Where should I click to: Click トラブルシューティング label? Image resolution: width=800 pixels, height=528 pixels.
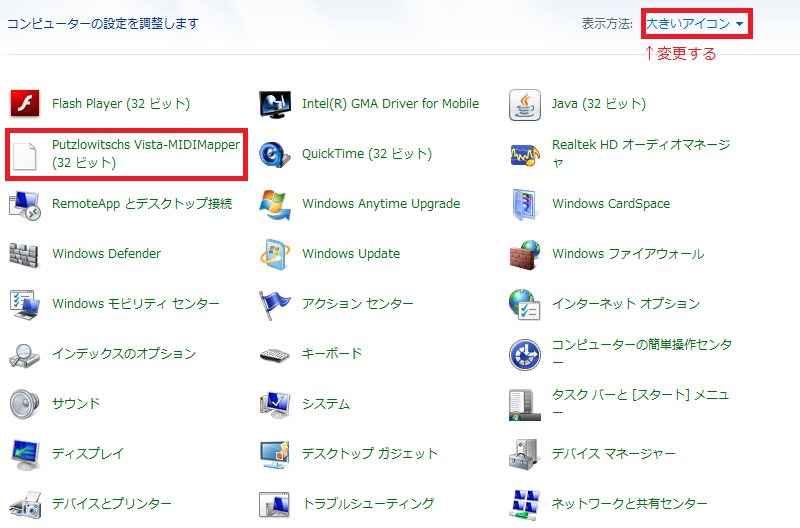368,504
